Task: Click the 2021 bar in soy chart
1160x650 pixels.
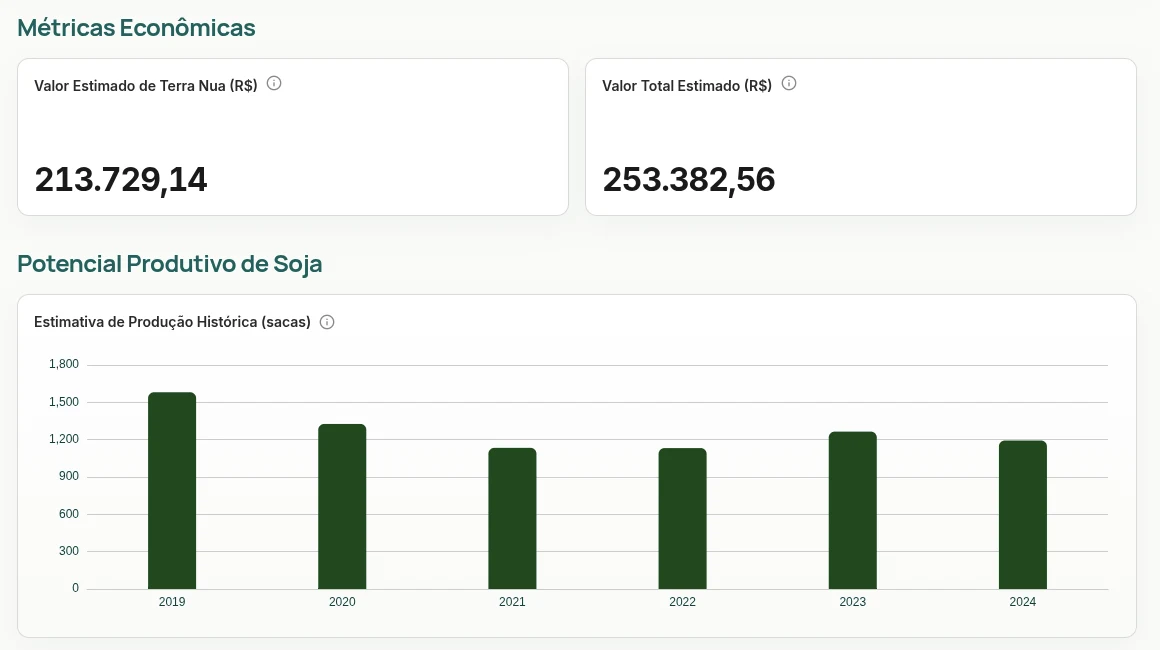Action: tap(512, 518)
